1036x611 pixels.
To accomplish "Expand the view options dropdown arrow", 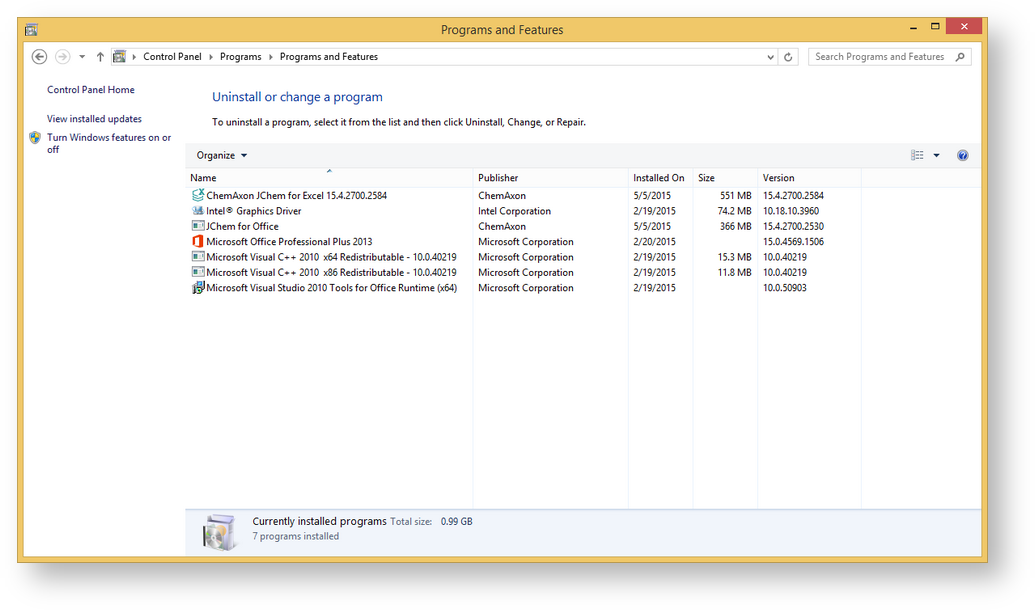I will pos(936,155).
